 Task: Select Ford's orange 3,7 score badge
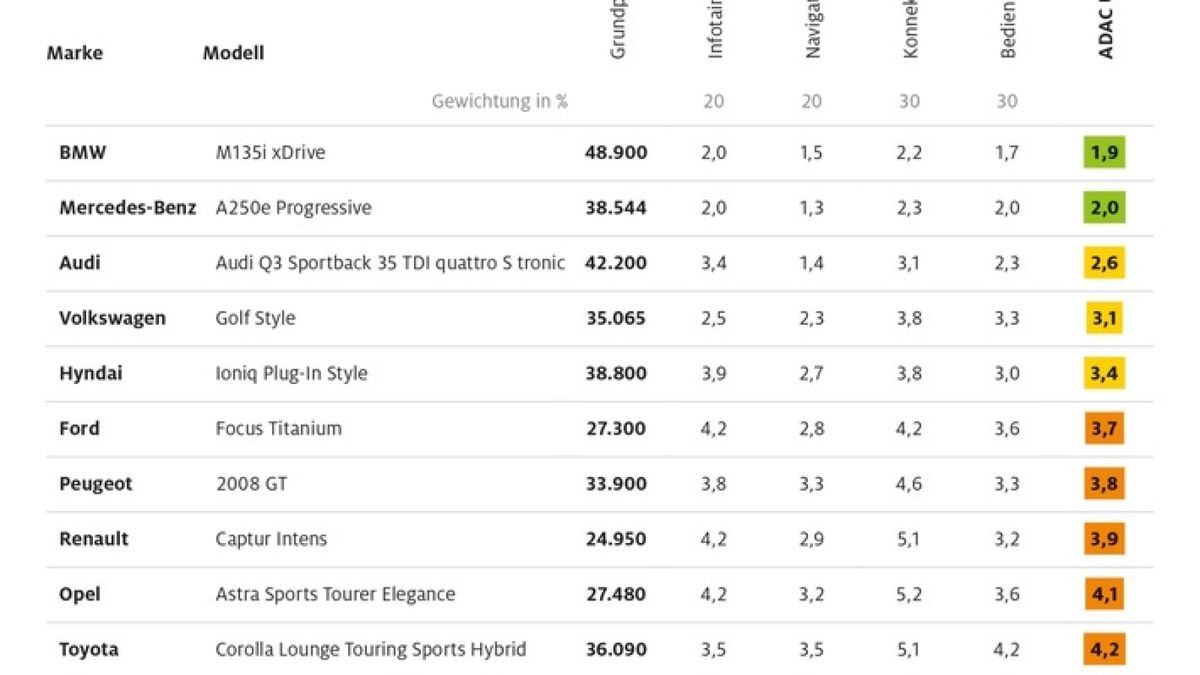[1104, 429]
